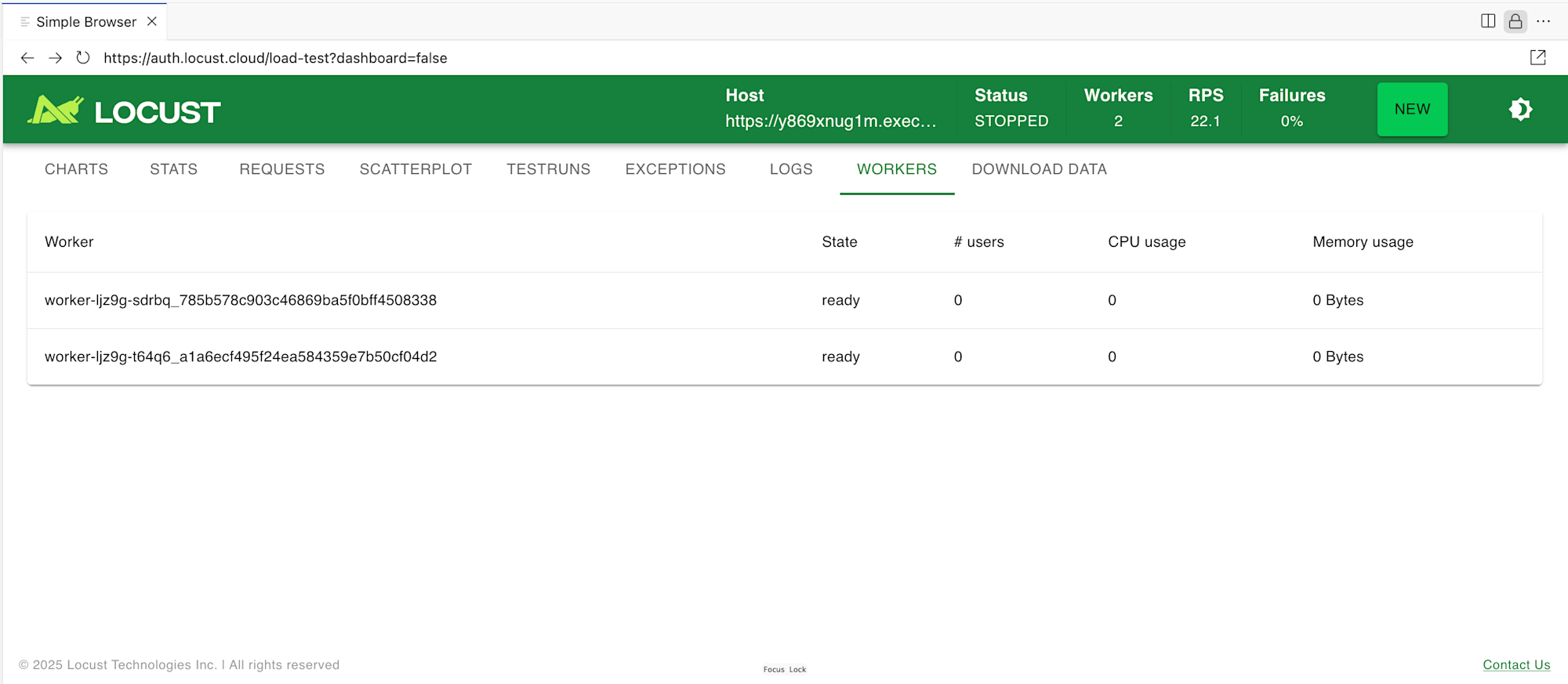
Task: Click the browser back arrow
Action: [27, 58]
